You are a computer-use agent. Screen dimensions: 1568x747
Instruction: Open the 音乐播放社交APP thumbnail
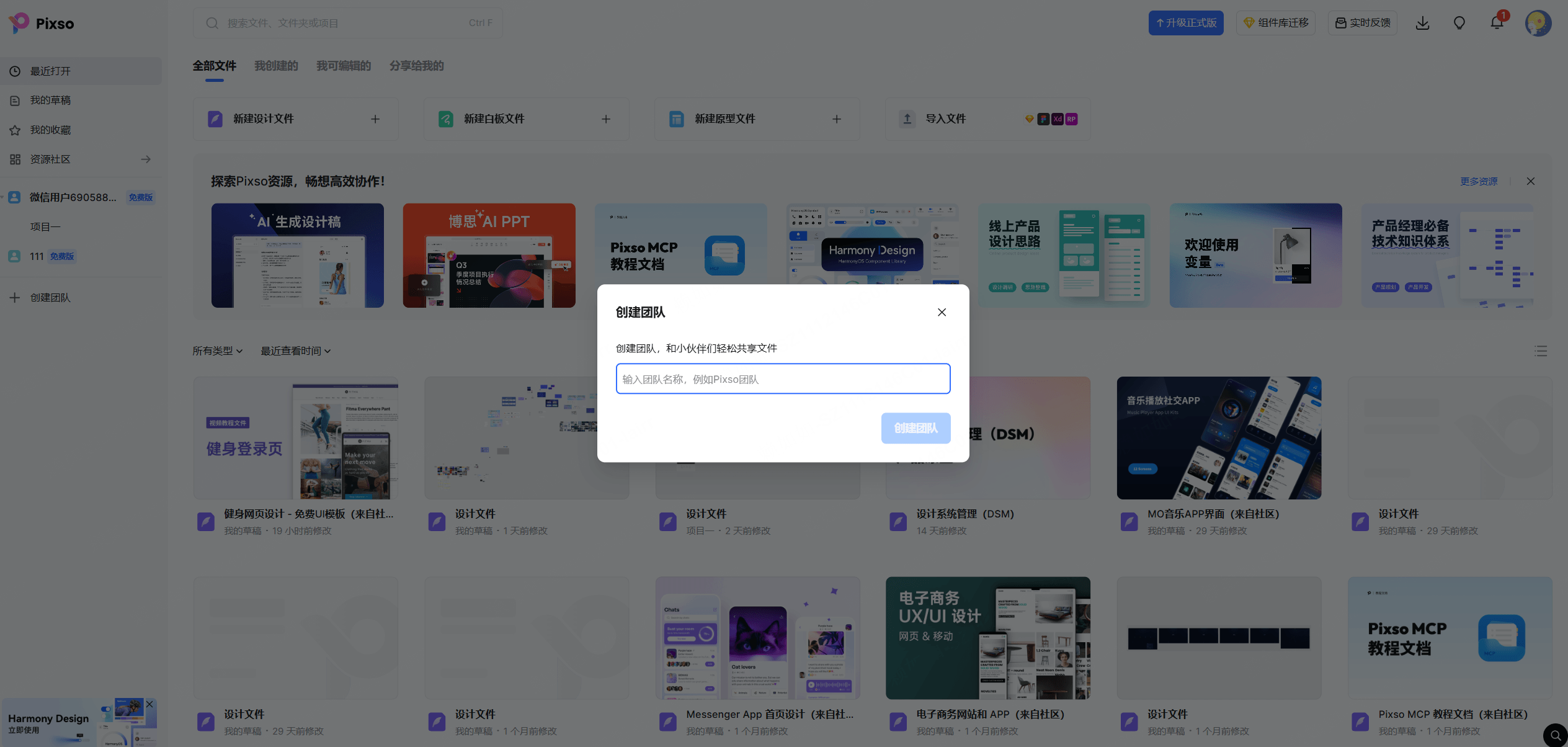coord(1219,438)
